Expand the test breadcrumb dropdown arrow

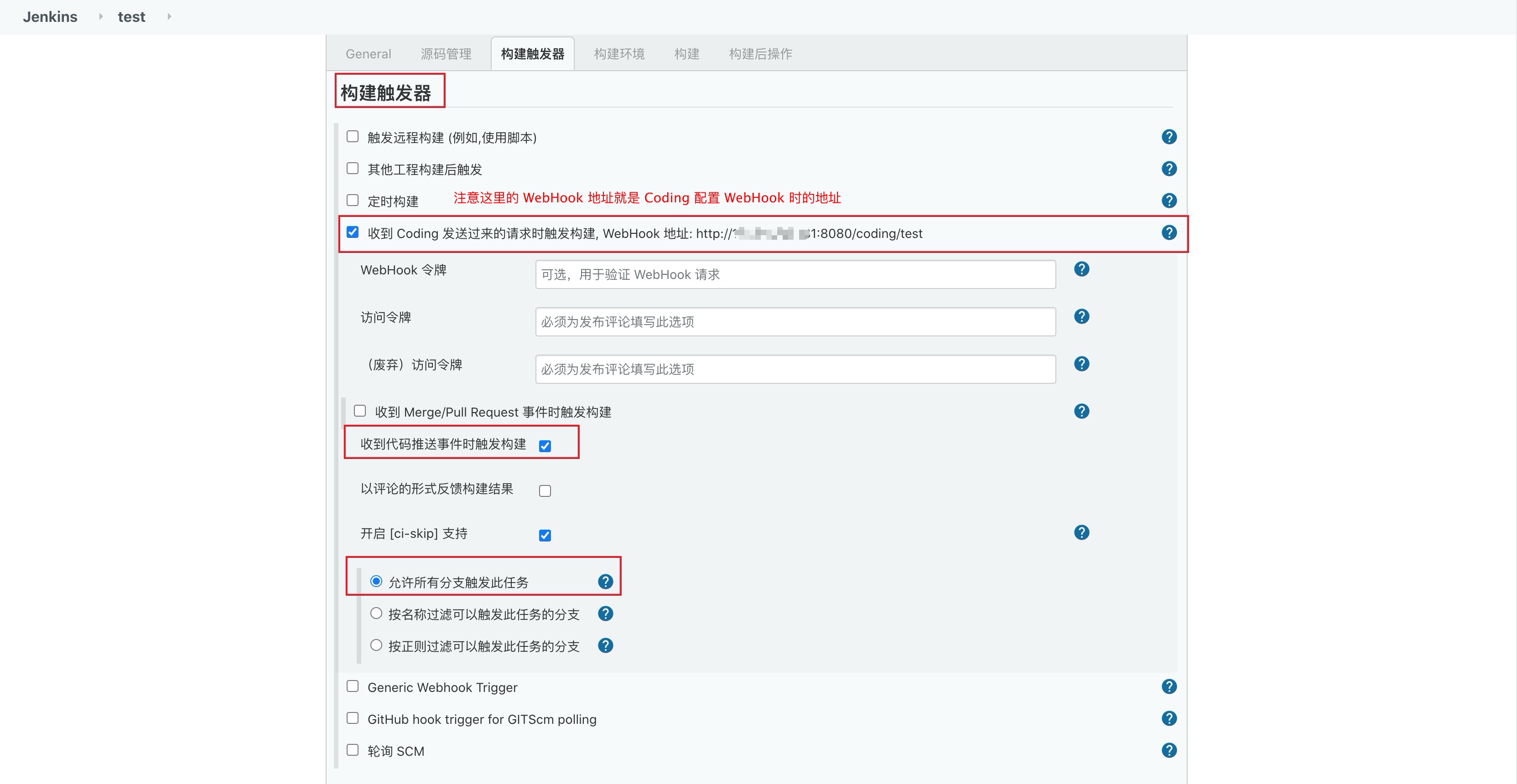pyautogui.click(x=169, y=16)
